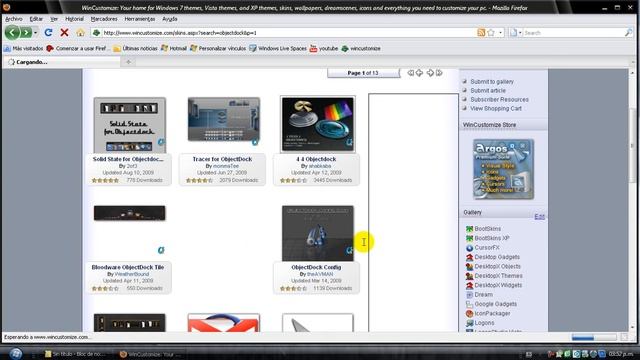Open the Herramientas menu
The height and width of the screenshot is (360, 640).
[140, 19]
